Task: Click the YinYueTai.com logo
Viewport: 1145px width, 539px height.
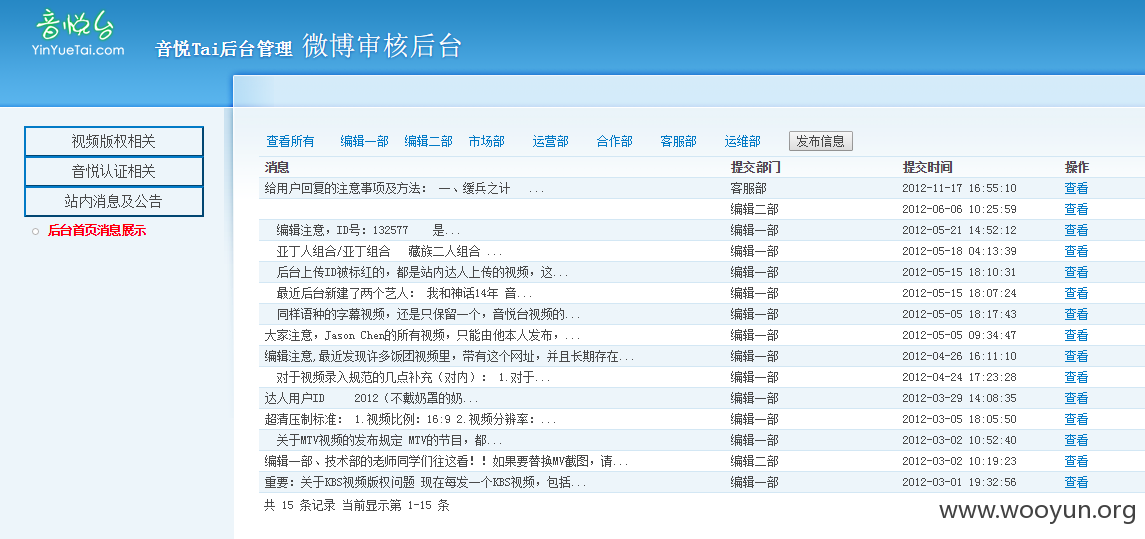Action: (77, 33)
